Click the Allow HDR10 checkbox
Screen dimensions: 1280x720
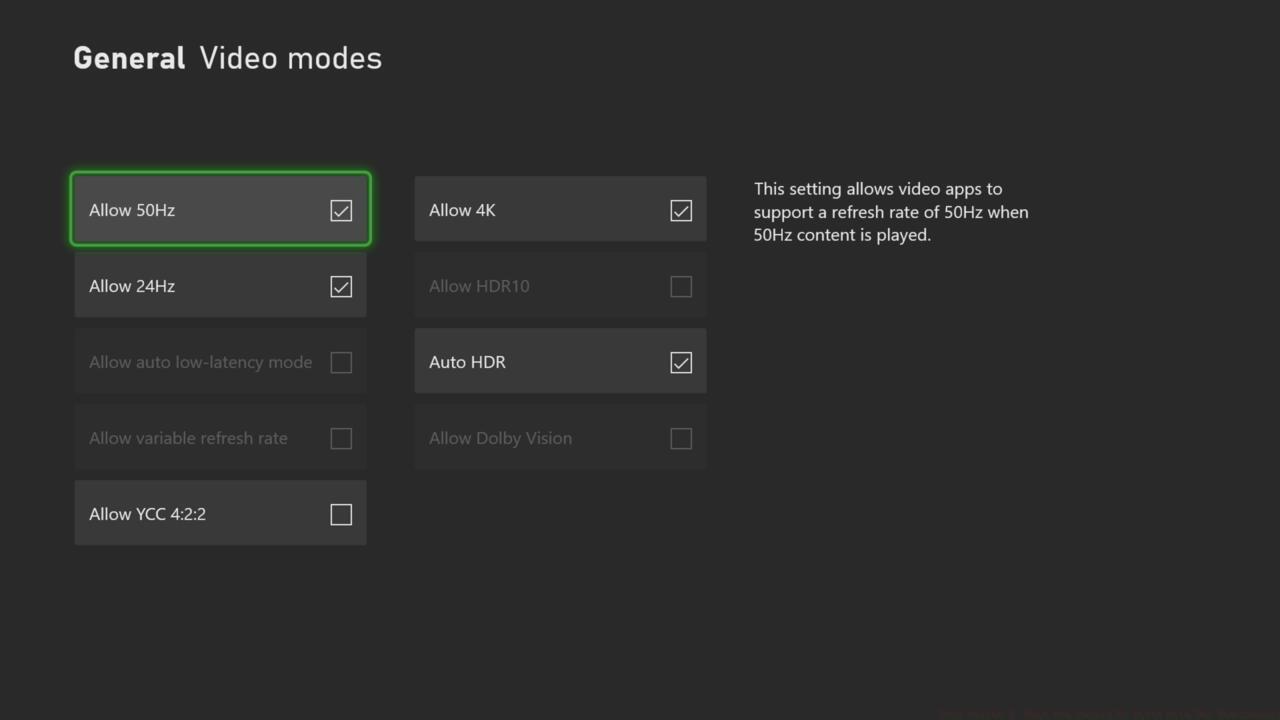681,287
